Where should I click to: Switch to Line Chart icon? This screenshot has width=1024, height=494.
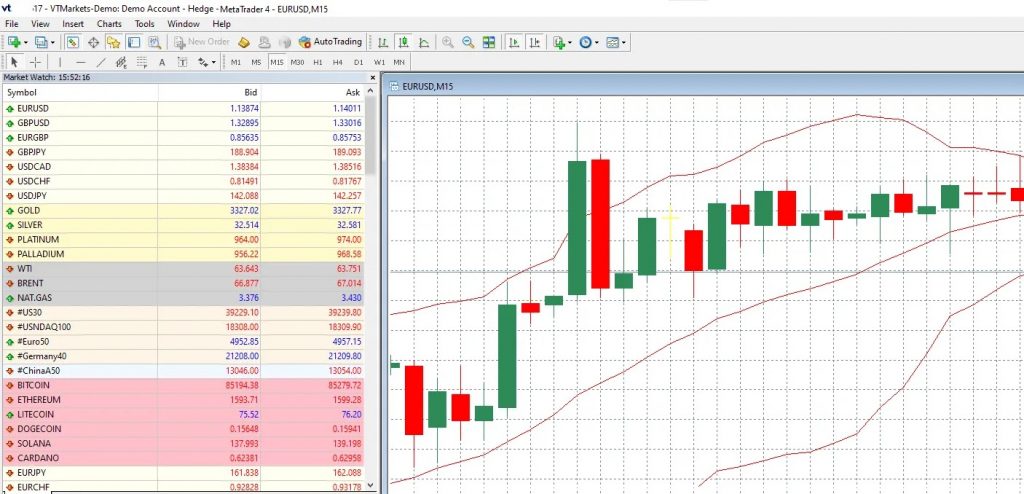(x=424, y=42)
